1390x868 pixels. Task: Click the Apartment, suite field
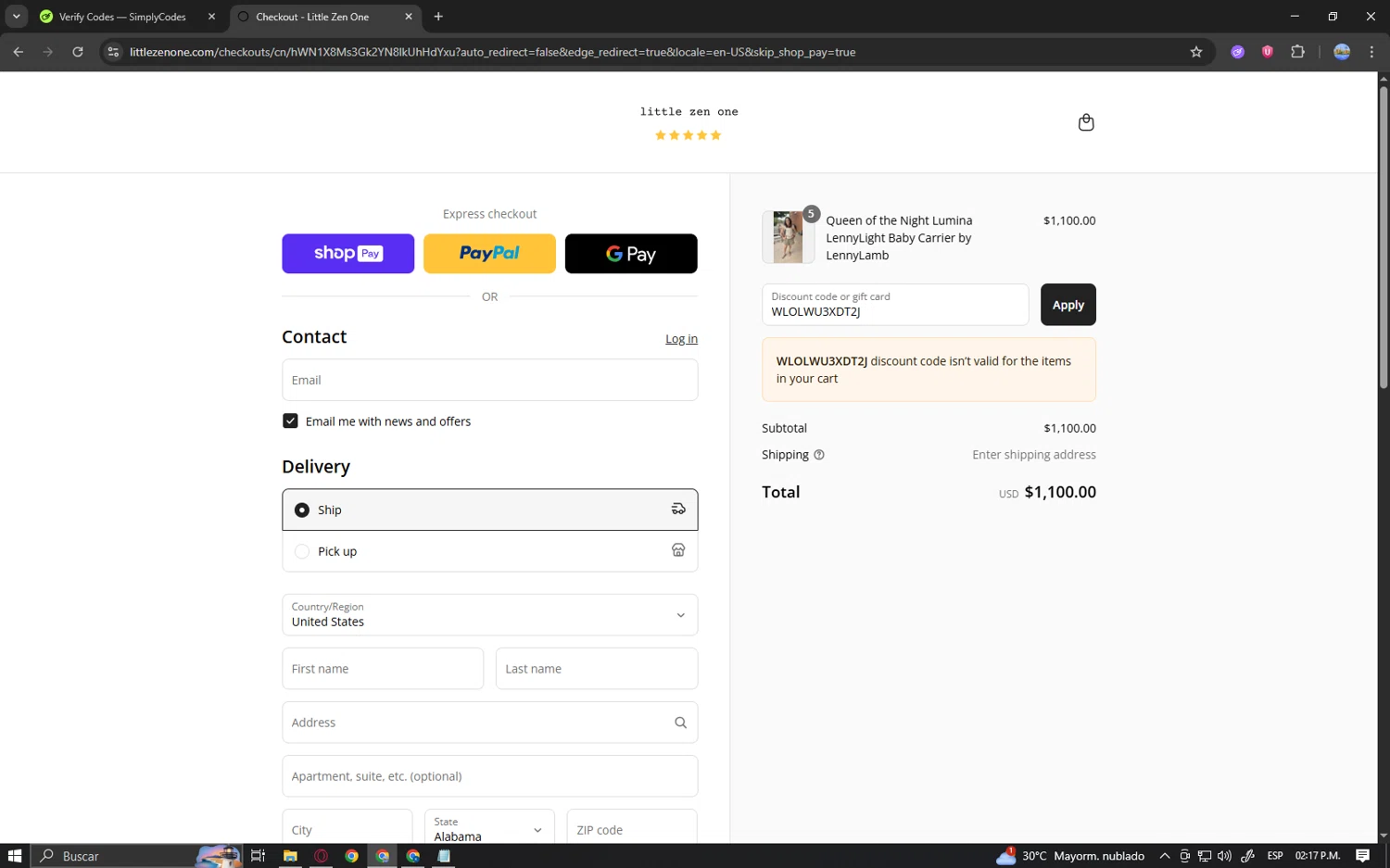489,776
